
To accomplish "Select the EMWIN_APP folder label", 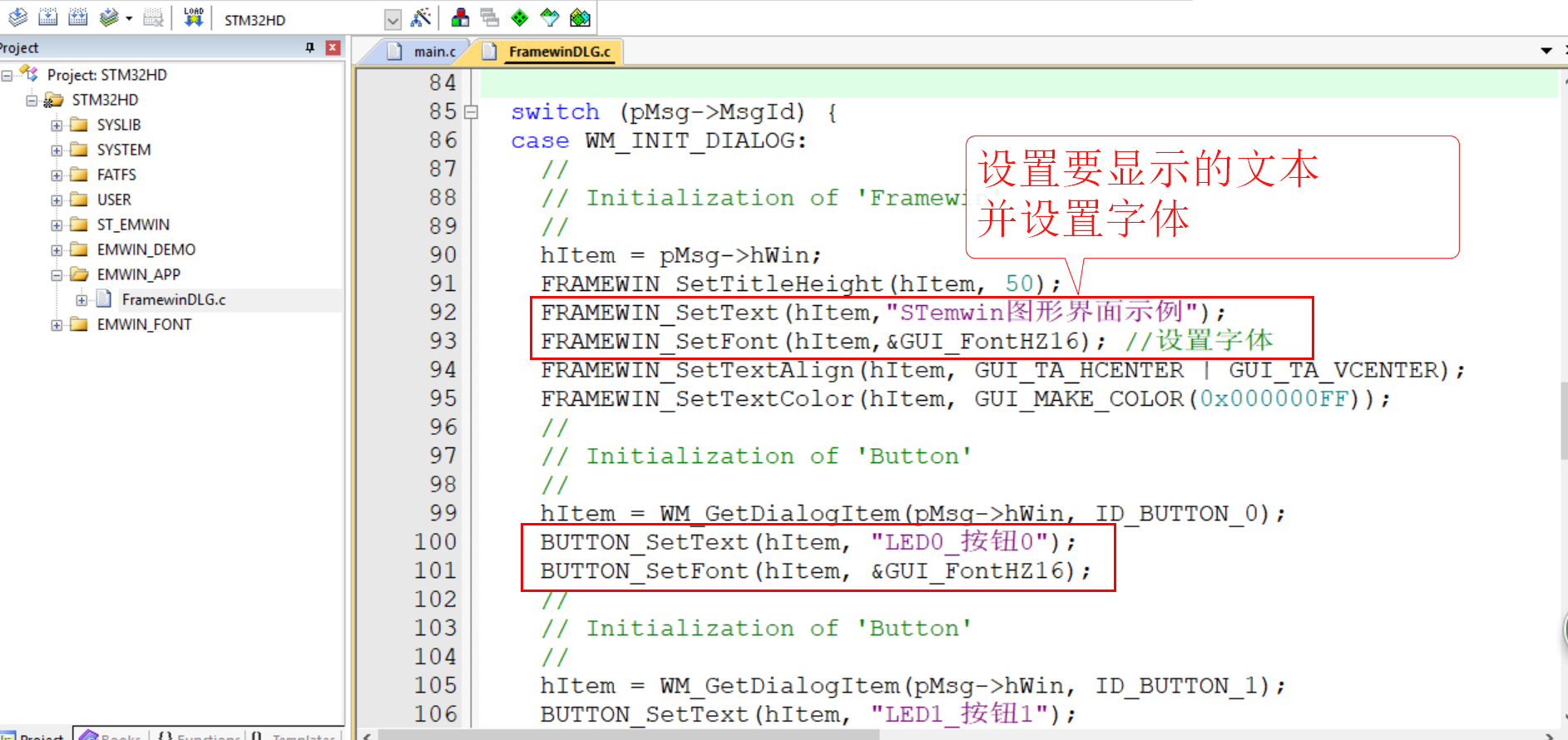I will tap(139, 274).
